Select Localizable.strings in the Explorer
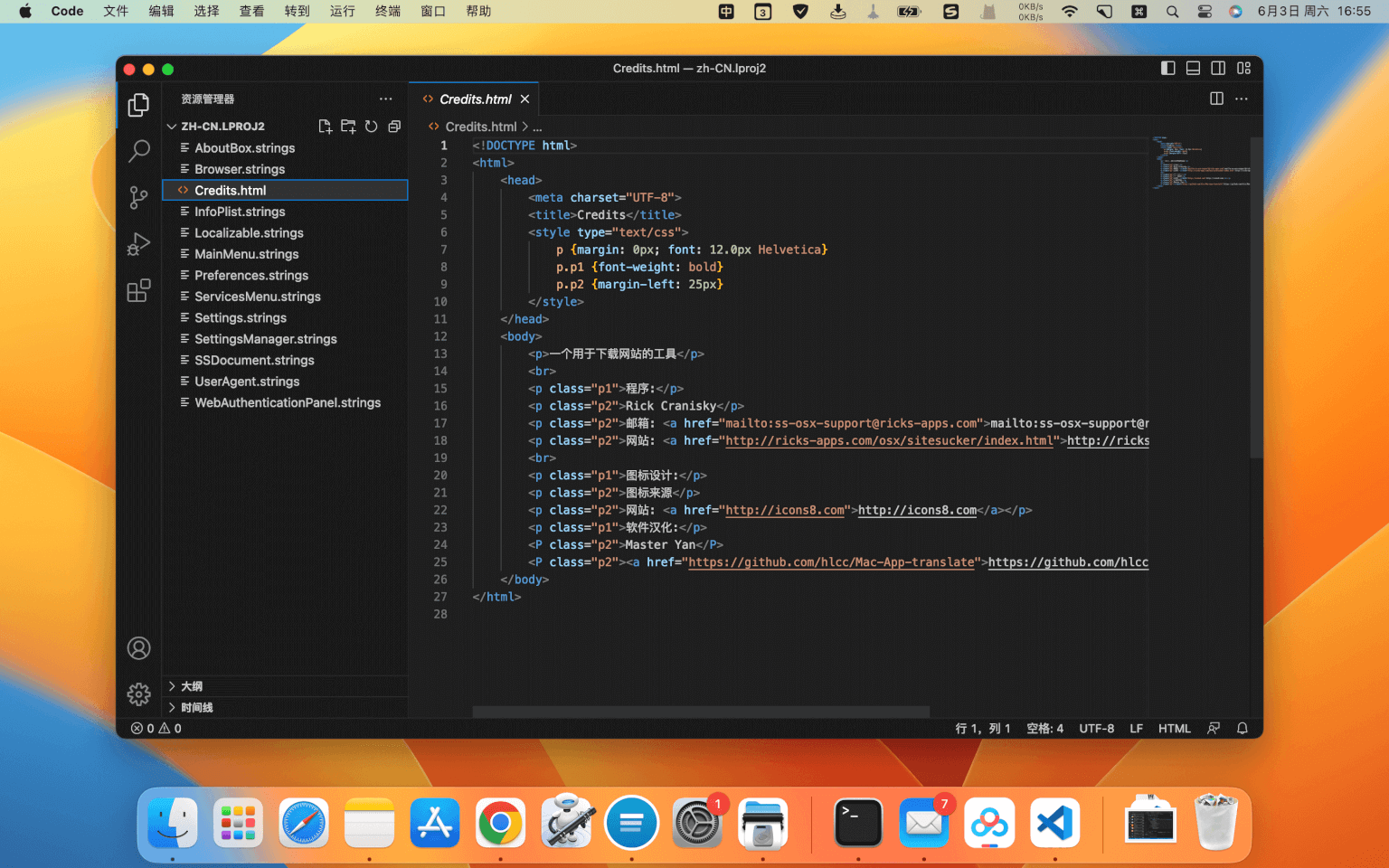1389x868 pixels. (249, 232)
